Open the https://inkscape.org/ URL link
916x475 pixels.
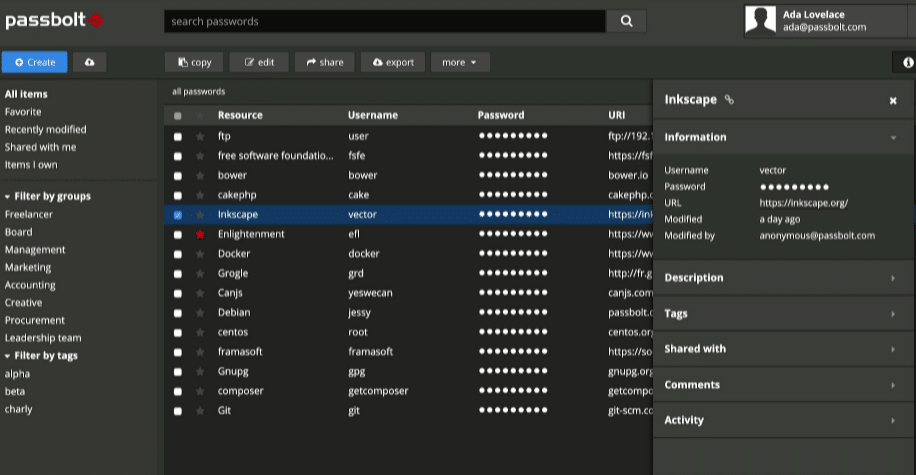803,203
